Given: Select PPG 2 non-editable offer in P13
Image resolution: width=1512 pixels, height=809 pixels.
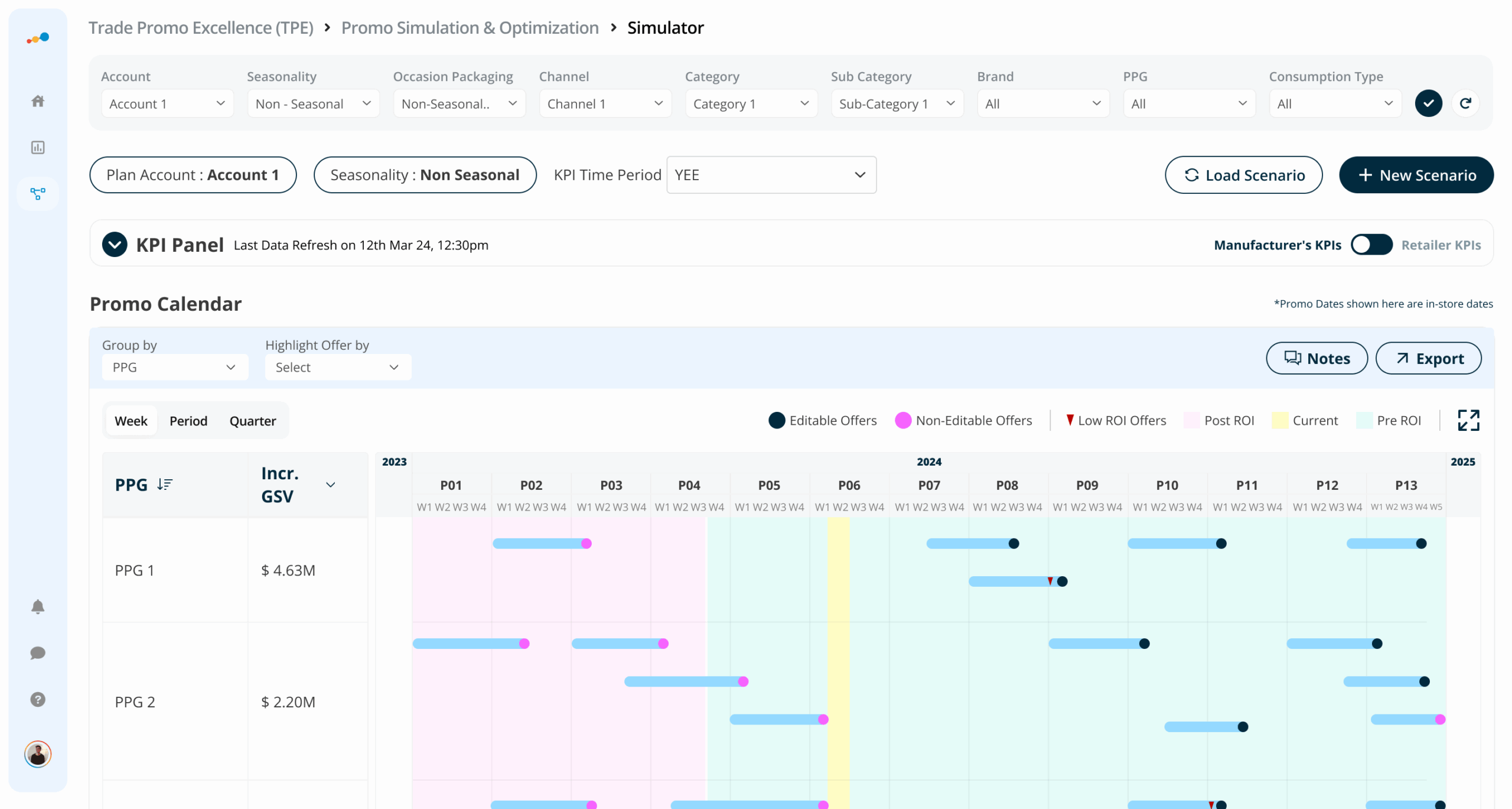Looking at the screenshot, I should 1408,719.
